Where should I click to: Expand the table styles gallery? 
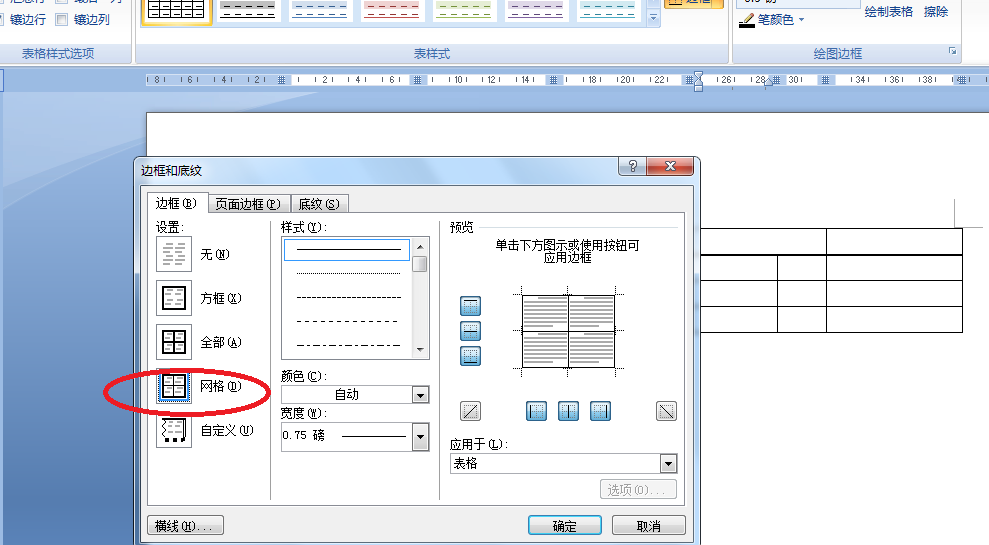(x=653, y=18)
